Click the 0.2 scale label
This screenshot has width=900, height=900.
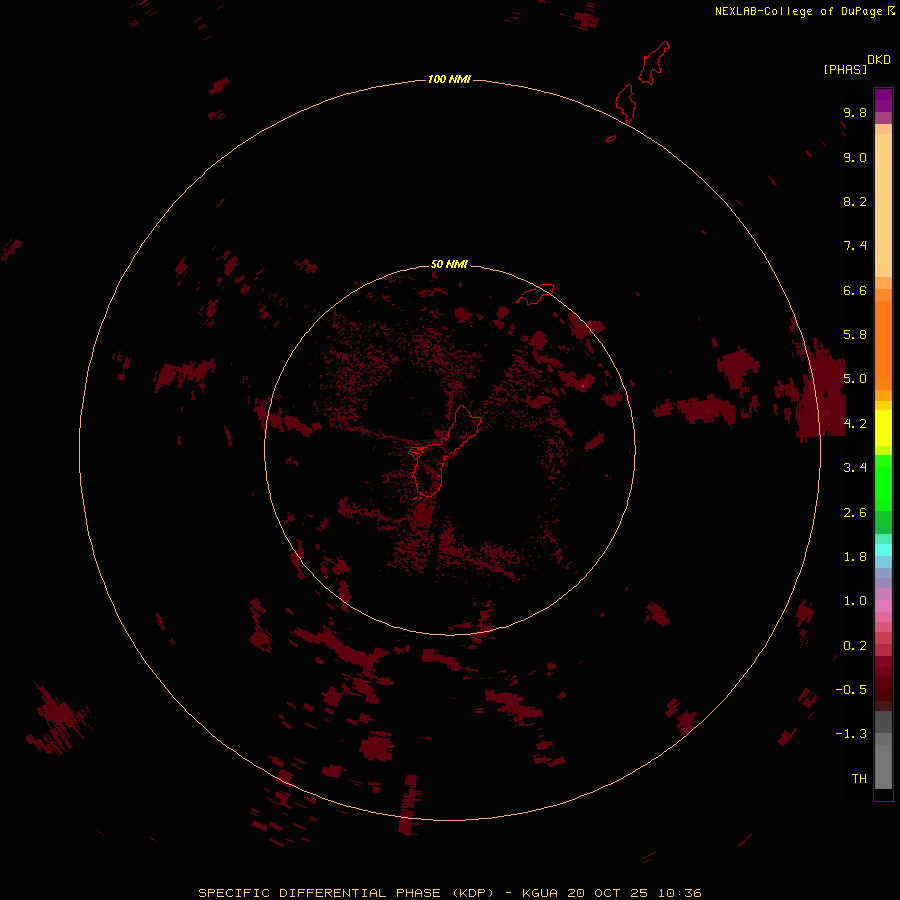tap(855, 646)
